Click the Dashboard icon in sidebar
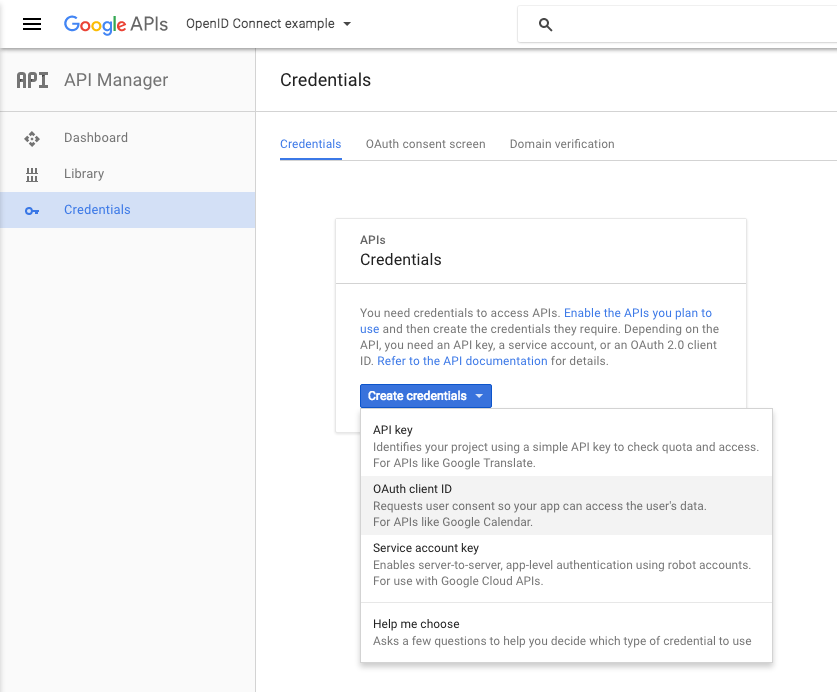The image size is (837, 692). 32,138
